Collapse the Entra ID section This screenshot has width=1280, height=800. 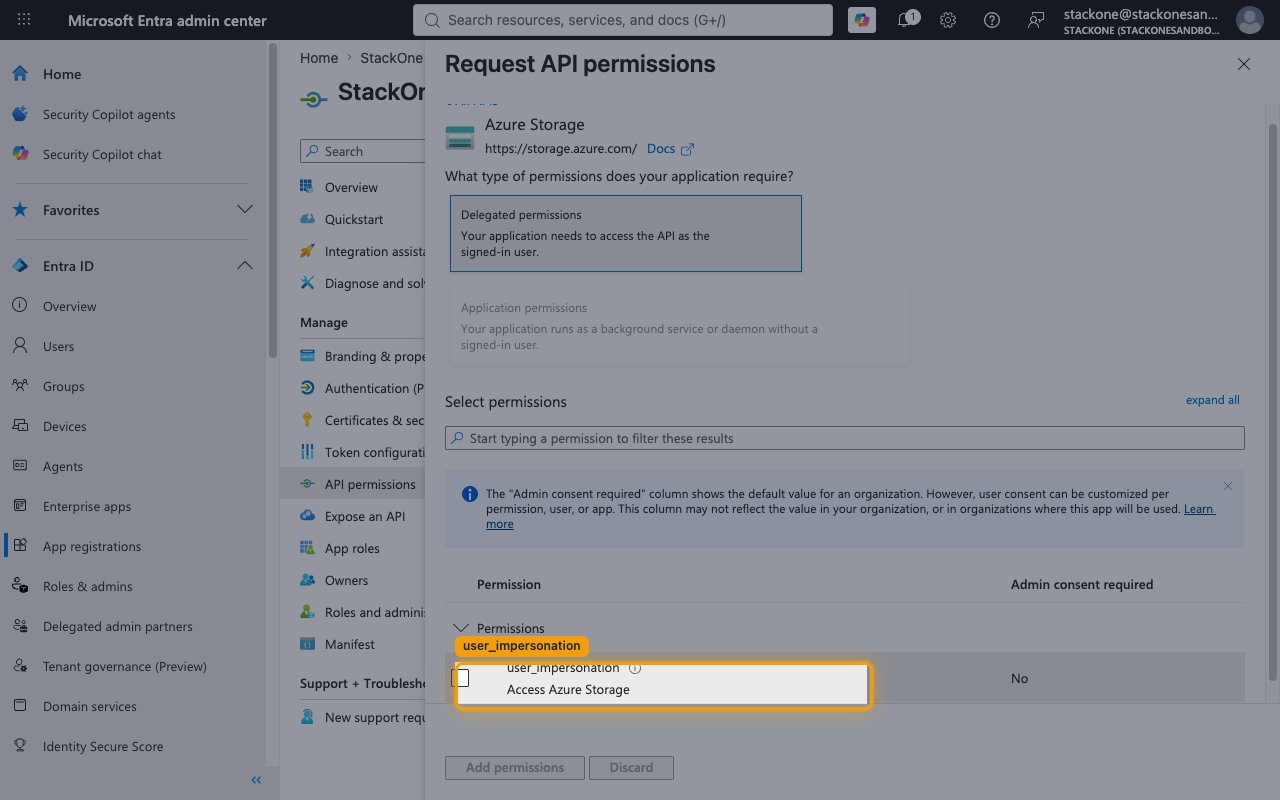click(x=244, y=266)
